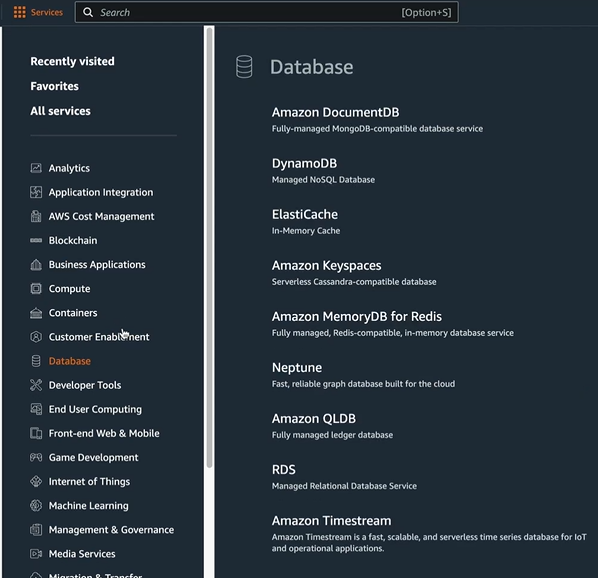Select Management & Governance category

(111, 530)
